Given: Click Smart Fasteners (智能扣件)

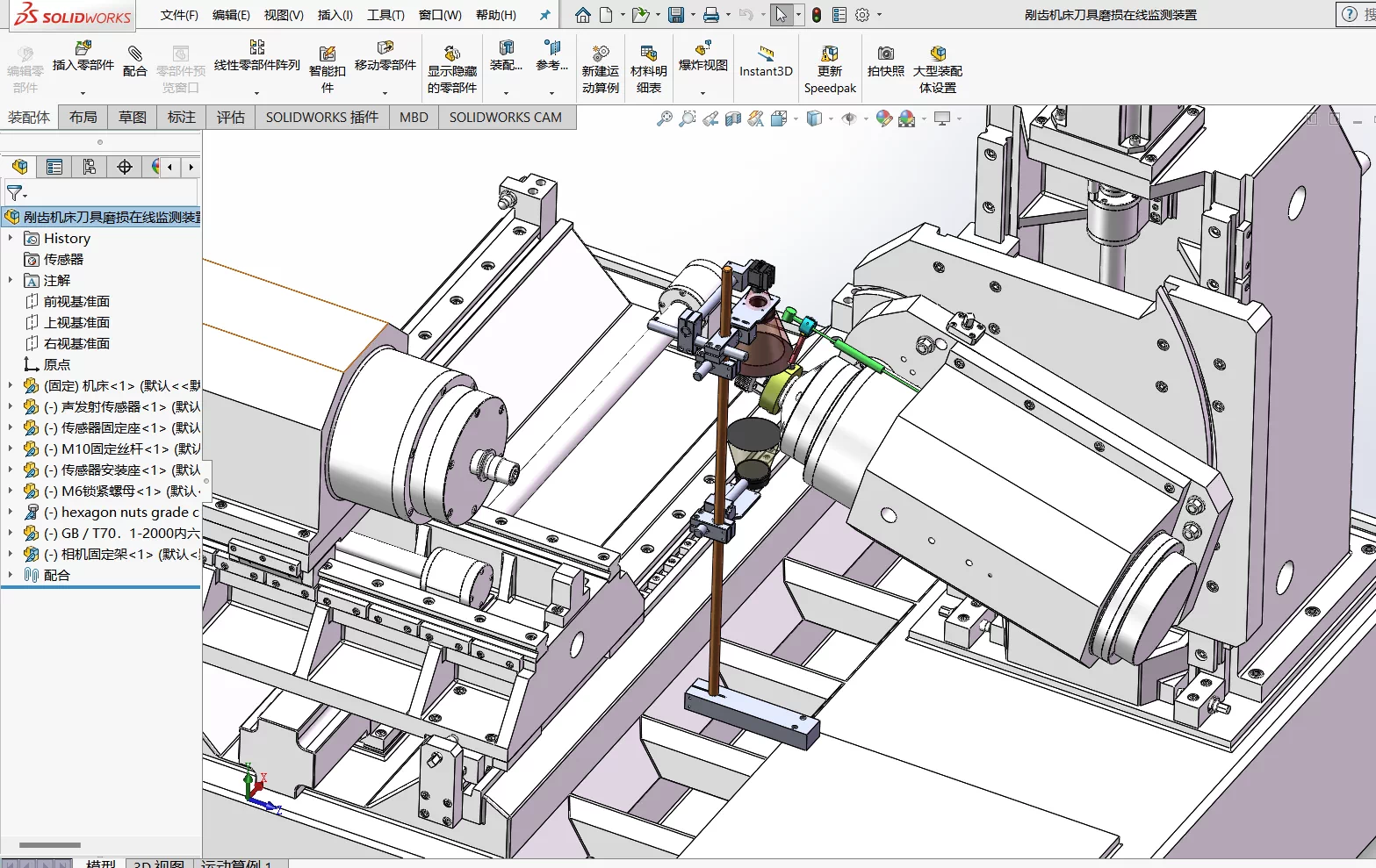Looking at the screenshot, I should pos(328,69).
